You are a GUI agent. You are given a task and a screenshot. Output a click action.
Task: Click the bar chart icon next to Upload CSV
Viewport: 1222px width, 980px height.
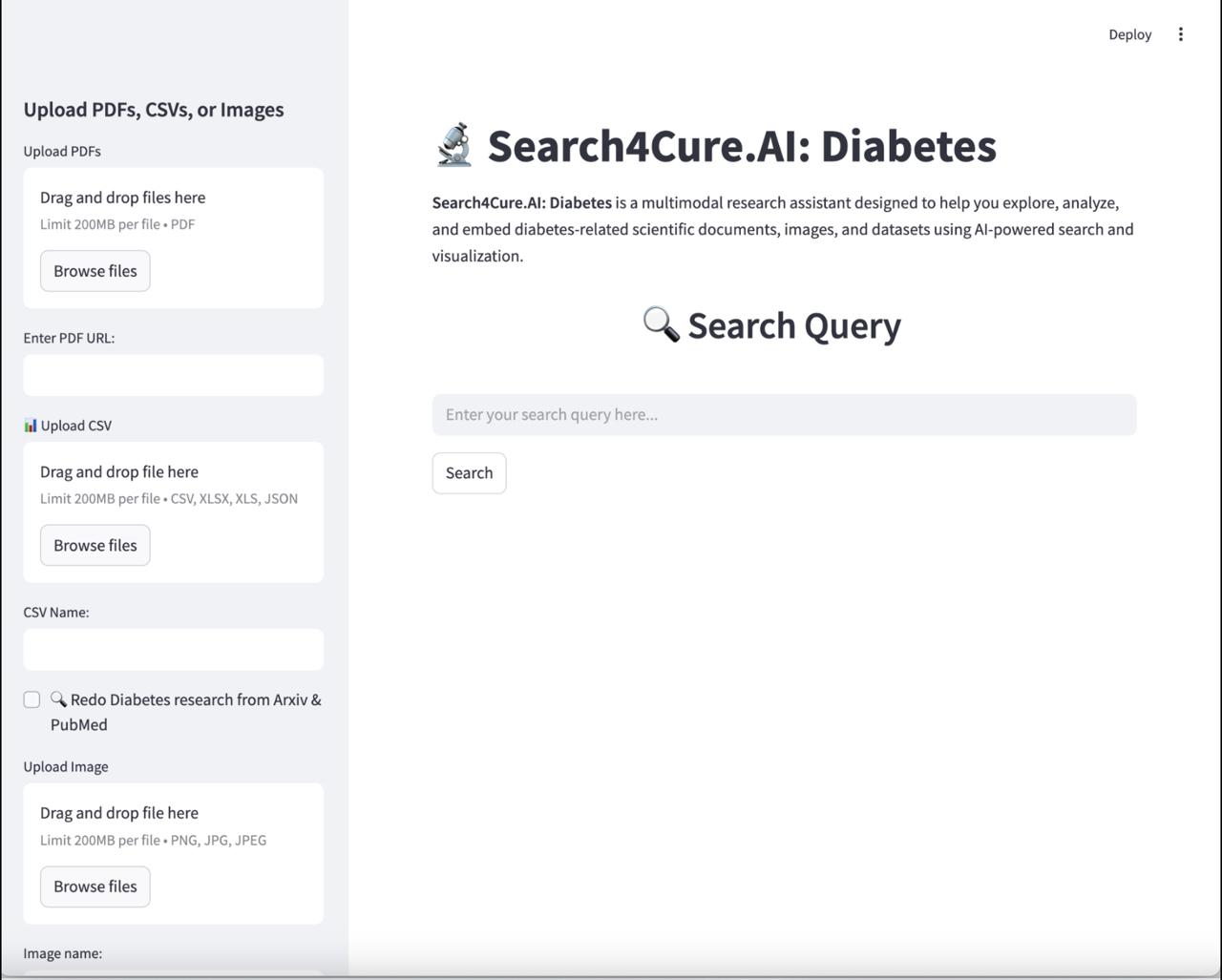31,426
